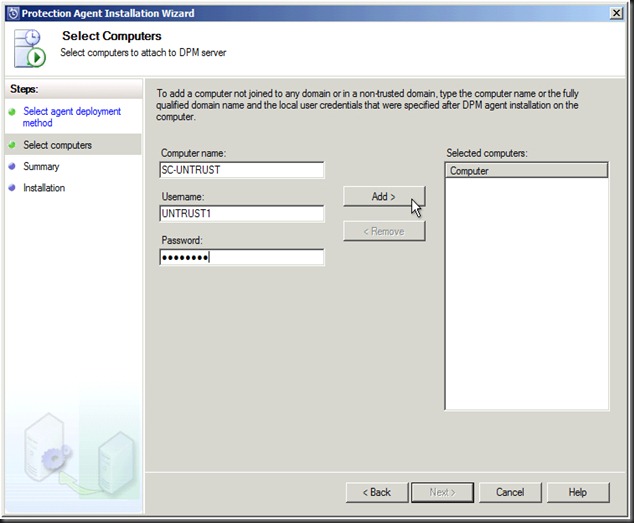The image size is (634, 523).
Task: Click 'Select computers to attach to DPM server' text
Action: coord(143,53)
